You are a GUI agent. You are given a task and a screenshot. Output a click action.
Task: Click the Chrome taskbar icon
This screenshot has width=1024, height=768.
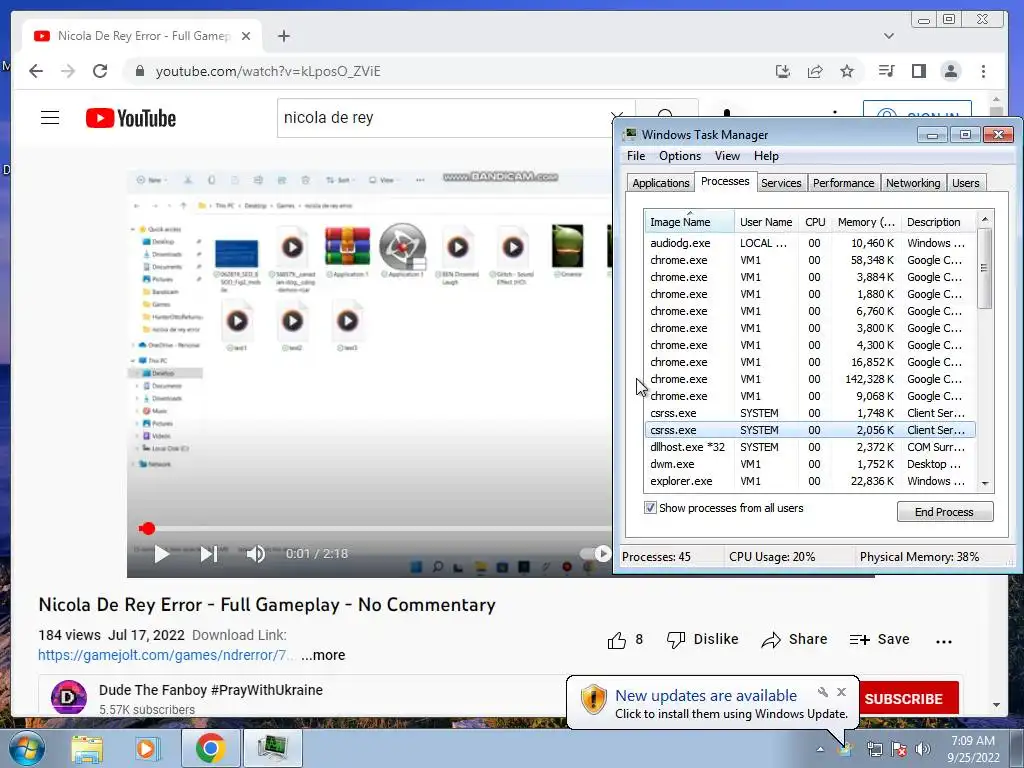[210, 748]
